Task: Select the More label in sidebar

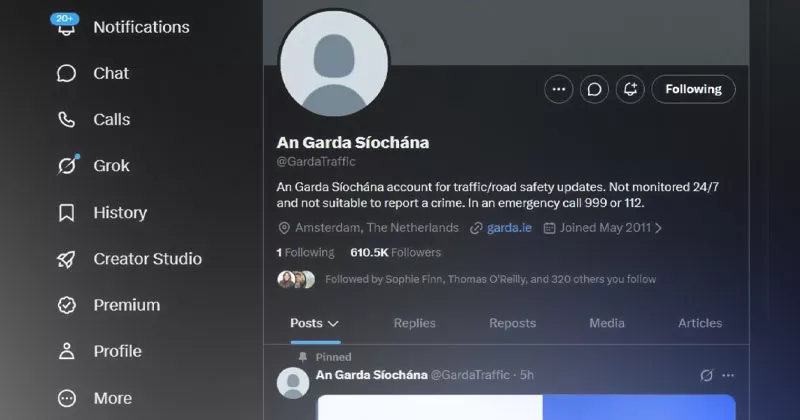Action: pyautogui.click(x=113, y=398)
